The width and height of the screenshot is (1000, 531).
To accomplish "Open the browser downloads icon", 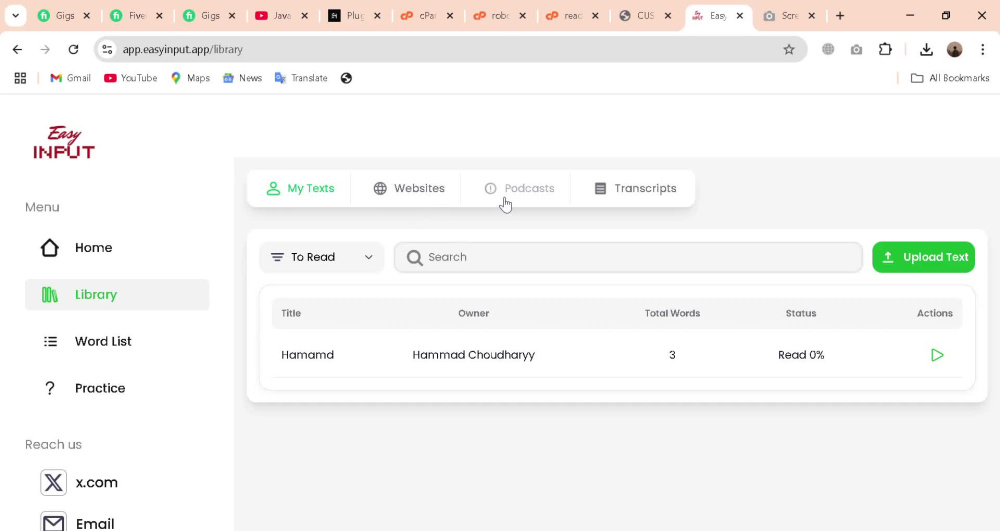I will click(x=926, y=49).
